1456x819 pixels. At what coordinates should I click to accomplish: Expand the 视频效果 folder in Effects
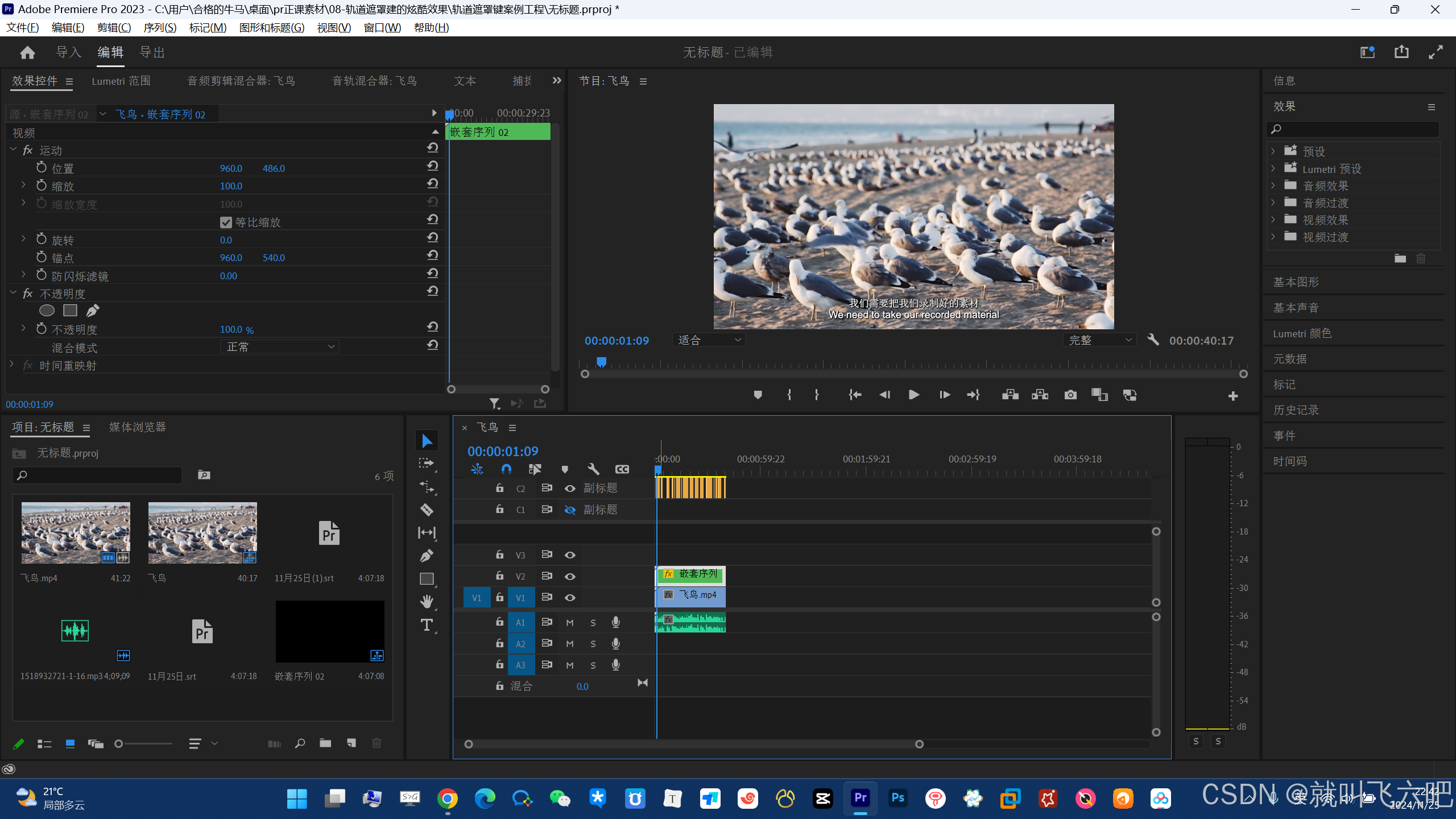click(1273, 220)
